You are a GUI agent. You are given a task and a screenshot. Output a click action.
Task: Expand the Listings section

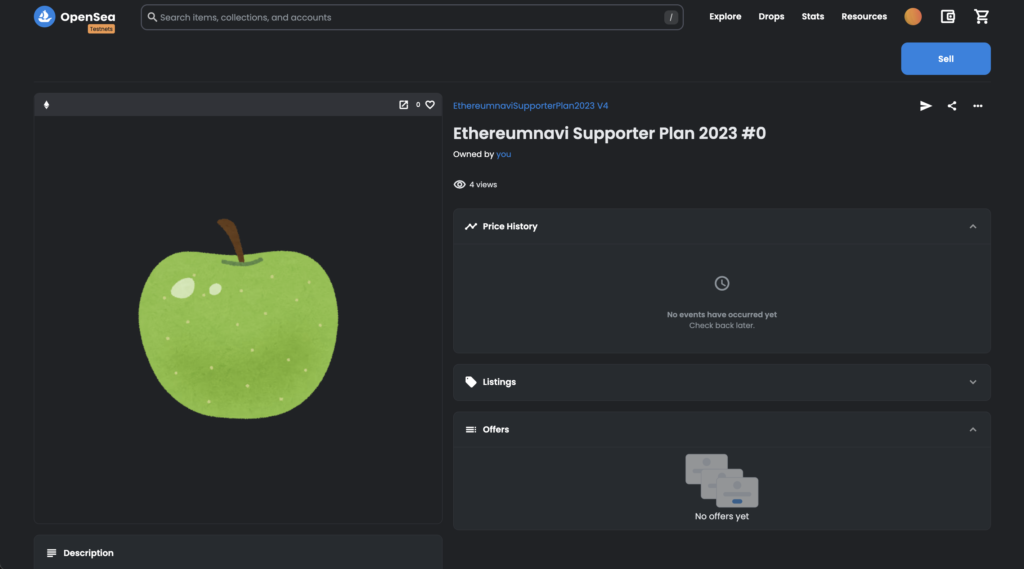pyautogui.click(x=973, y=382)
